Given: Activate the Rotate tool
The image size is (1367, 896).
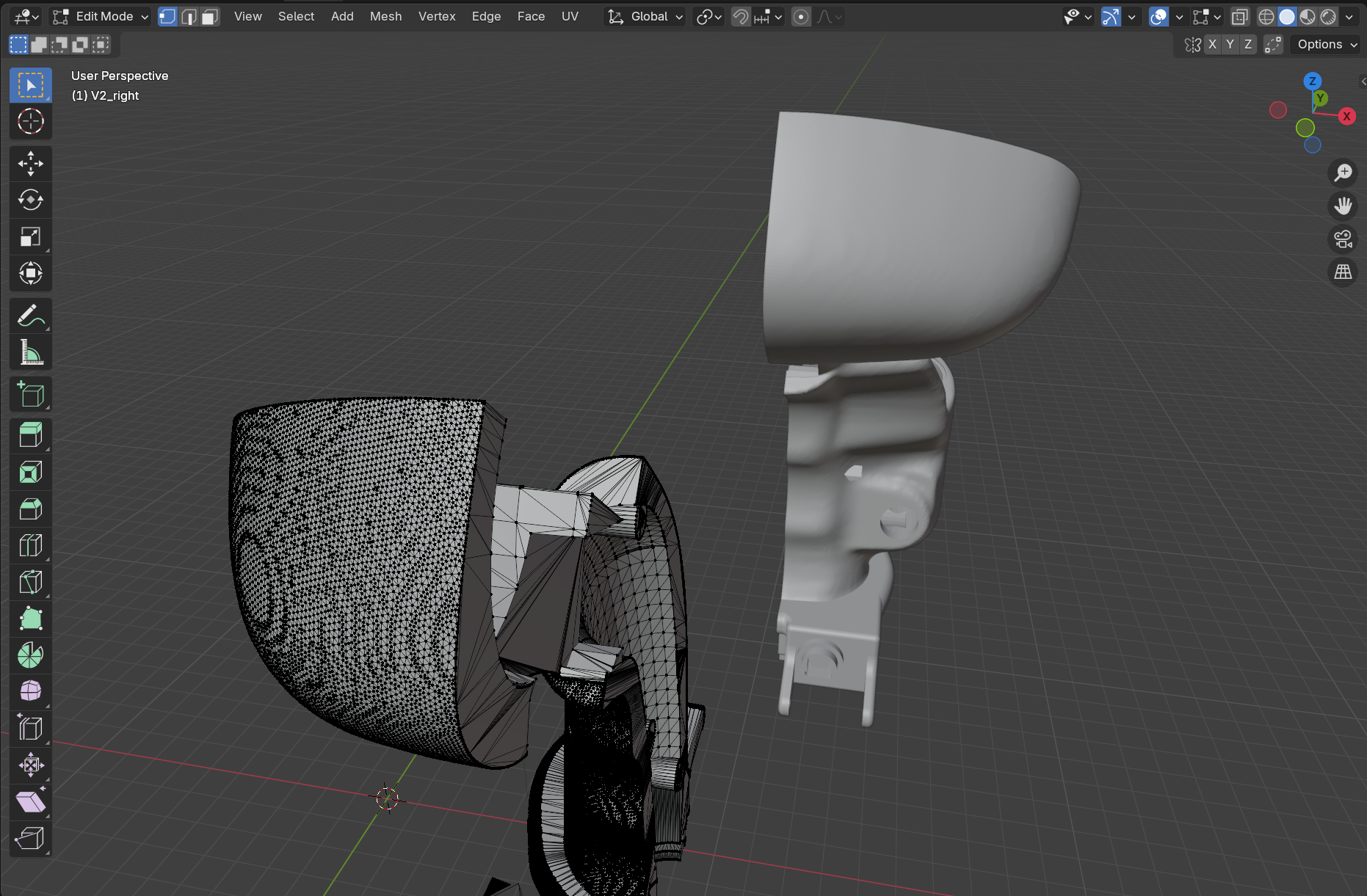Looking at the screenshot, I should point(30,200).
